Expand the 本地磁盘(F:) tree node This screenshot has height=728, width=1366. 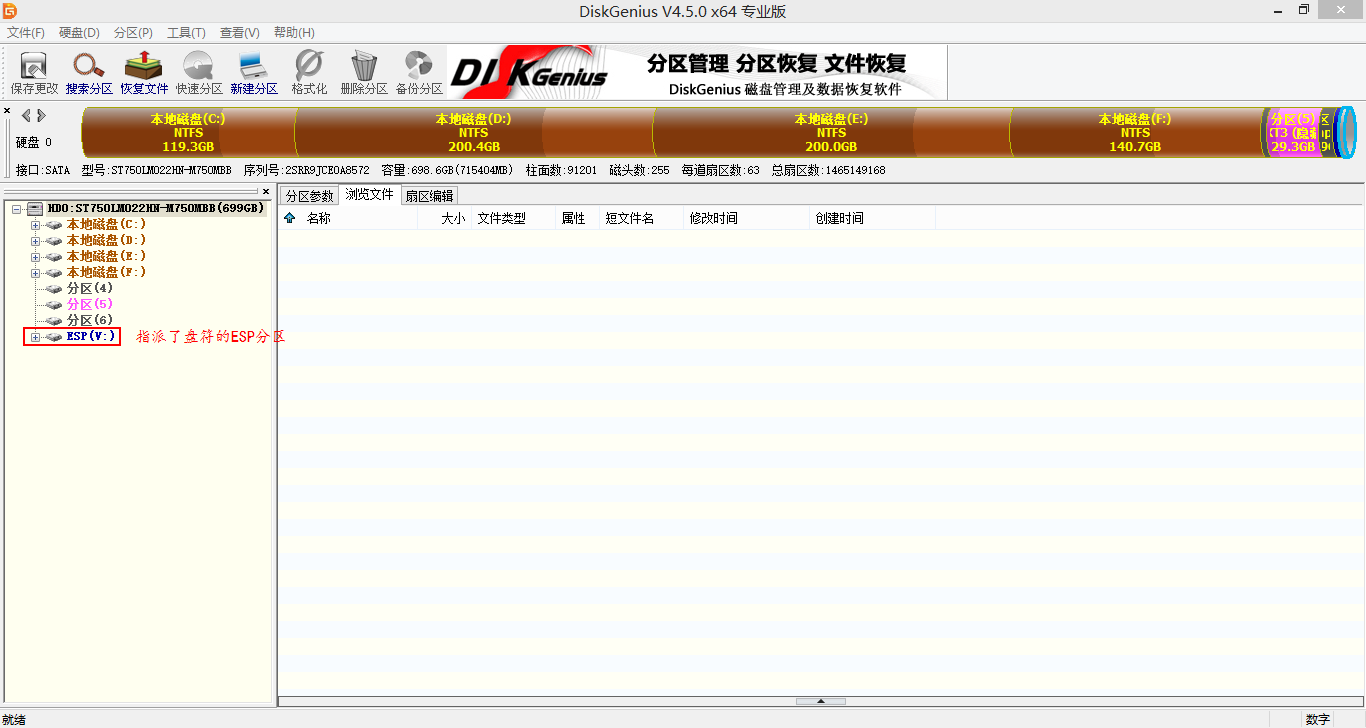pyautogui.click(x=35, y=273)
